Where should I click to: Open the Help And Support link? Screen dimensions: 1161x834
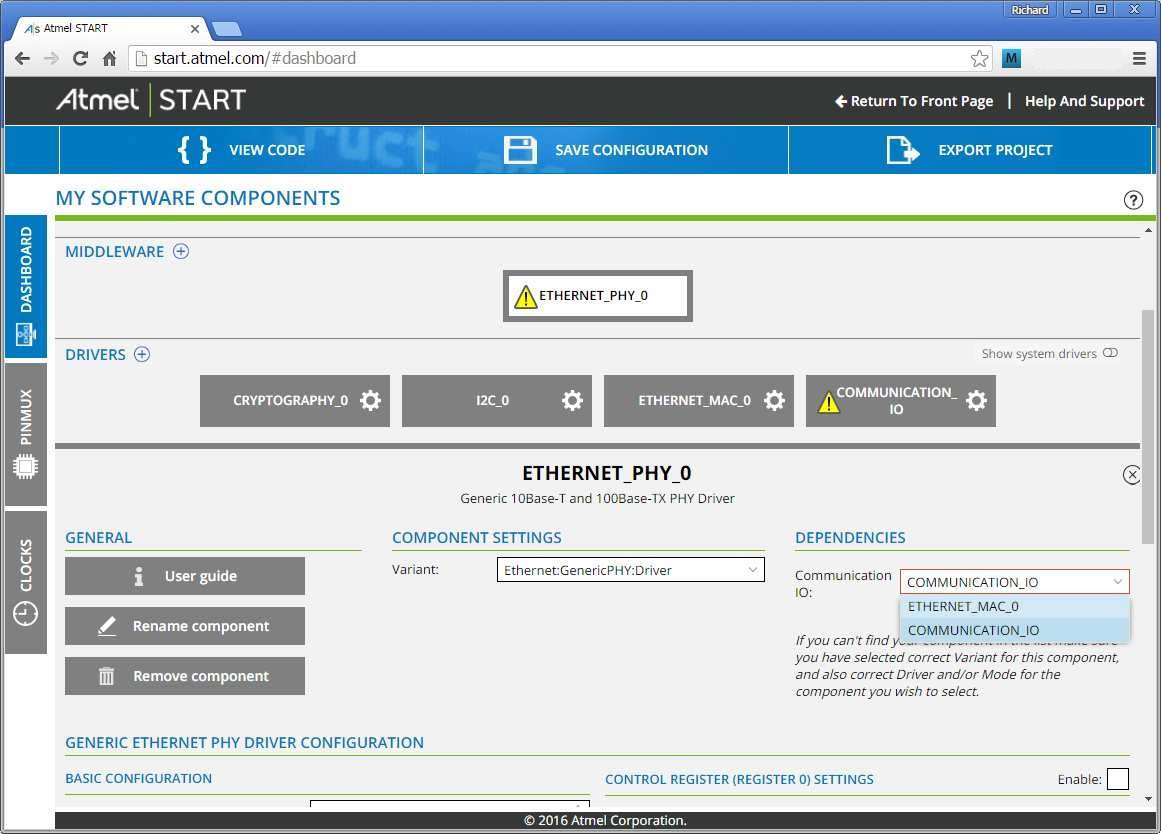point(1084,101)
